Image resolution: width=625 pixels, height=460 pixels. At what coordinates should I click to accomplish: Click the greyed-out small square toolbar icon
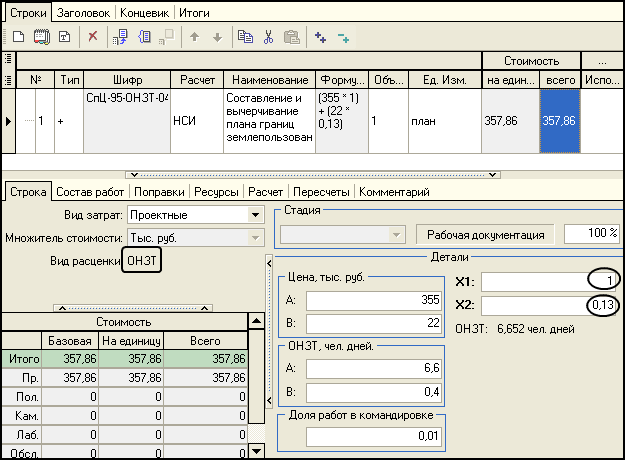pos(167,37)
